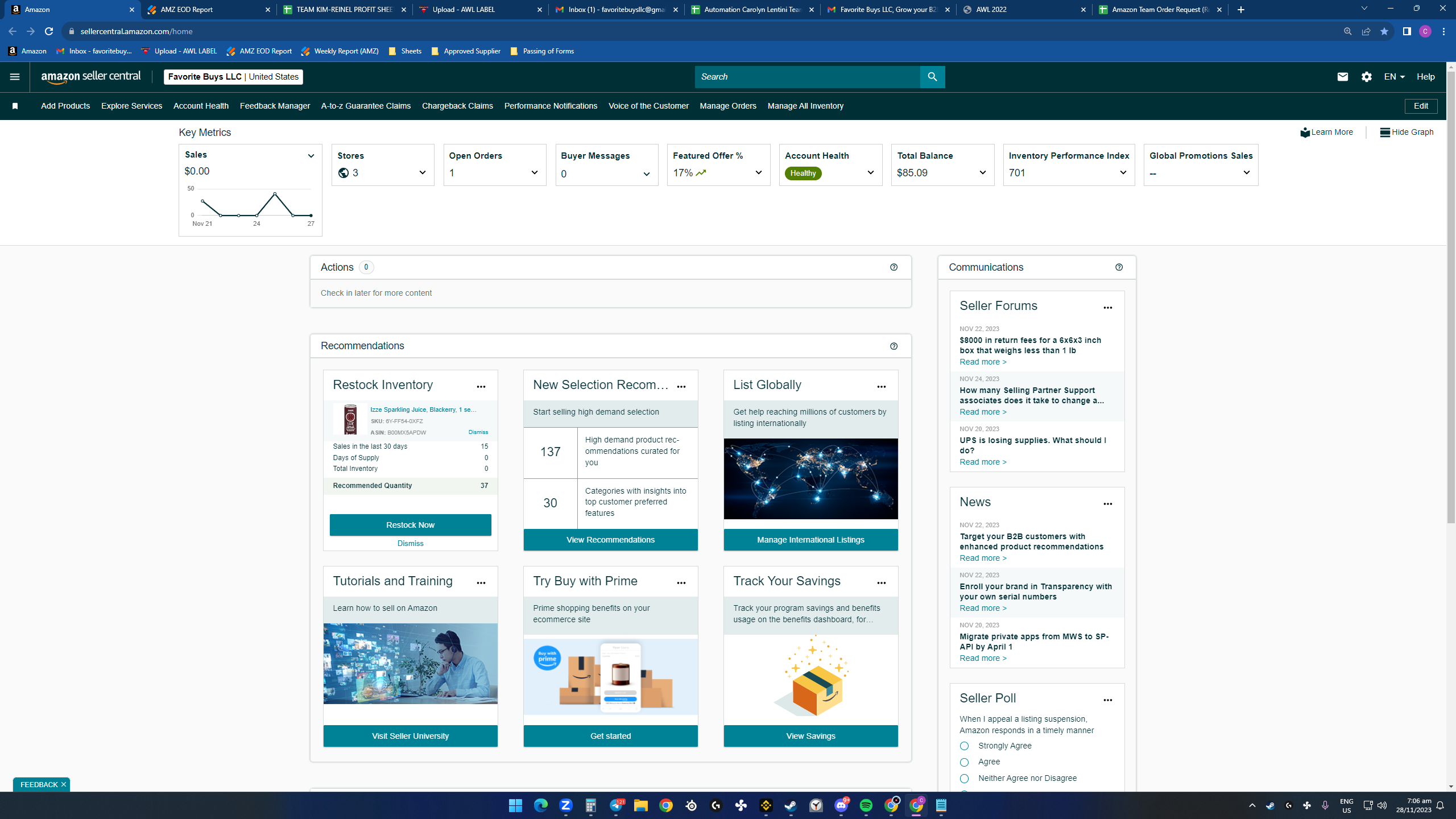Switch to Upload - AWL LABEL tab
The width and height of the screenshot is (1456, 819).
point(481,10)
